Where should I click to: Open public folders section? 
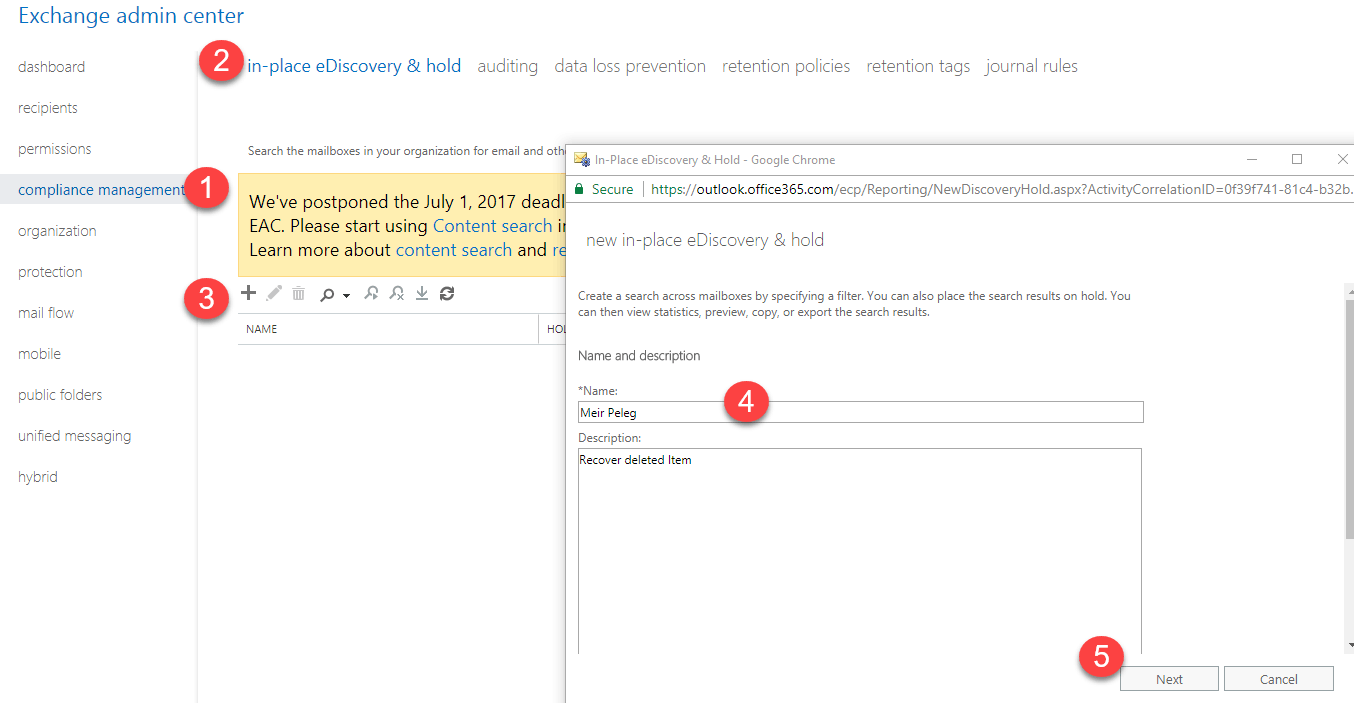click(x=60, y=395)
